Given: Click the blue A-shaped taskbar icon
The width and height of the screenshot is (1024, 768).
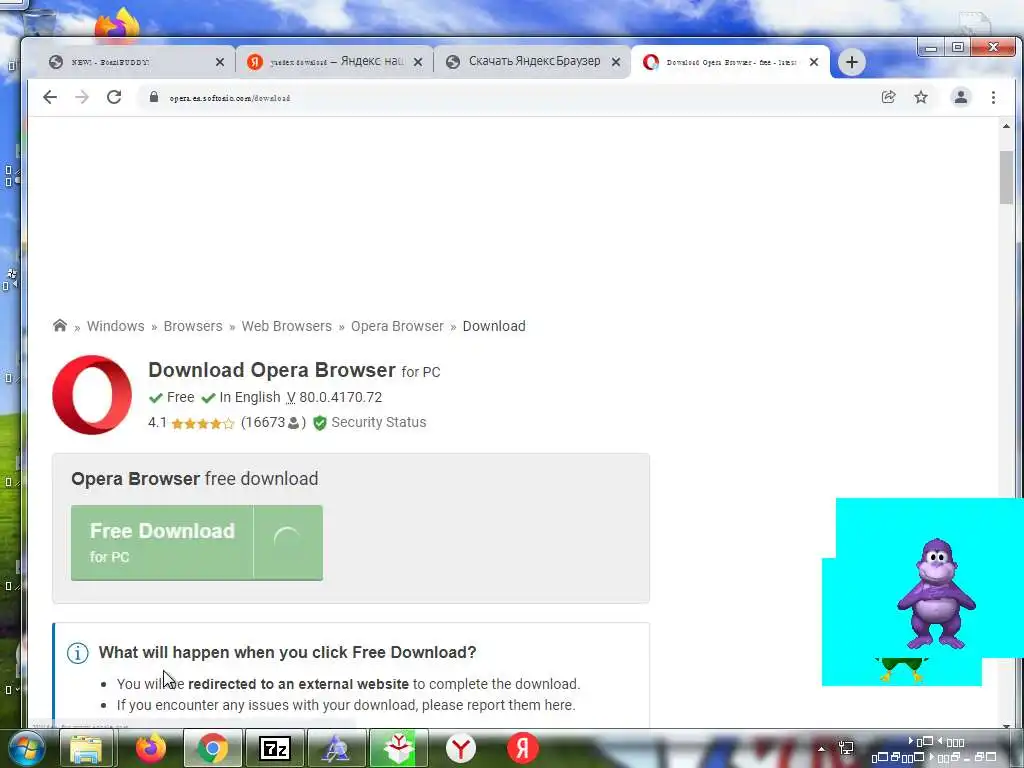Looking at the screenshot, I should [336, 748].
